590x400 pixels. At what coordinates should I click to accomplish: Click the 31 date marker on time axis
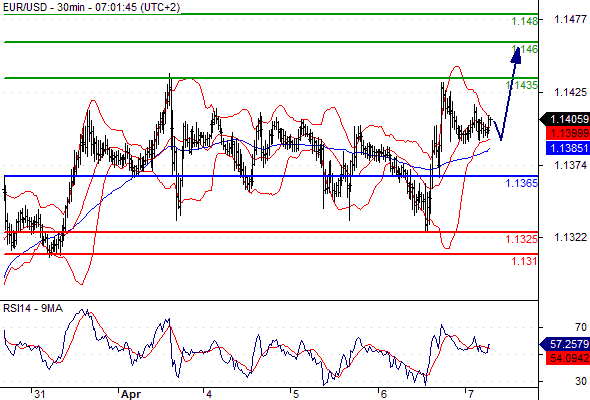click(40, 394)
